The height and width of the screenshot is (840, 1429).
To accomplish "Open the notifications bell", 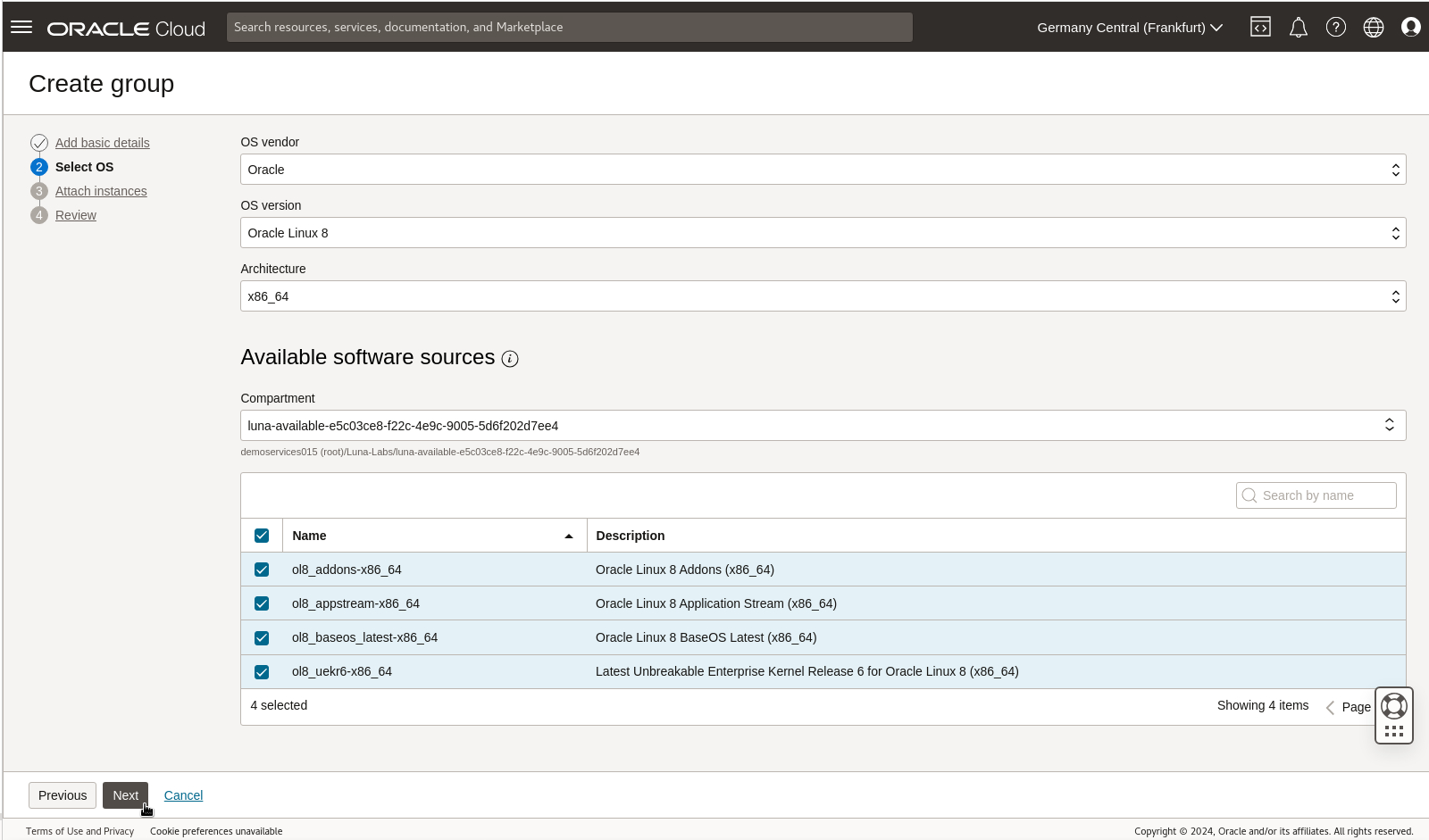I will pyautogui.click(x=1299, y=27).
